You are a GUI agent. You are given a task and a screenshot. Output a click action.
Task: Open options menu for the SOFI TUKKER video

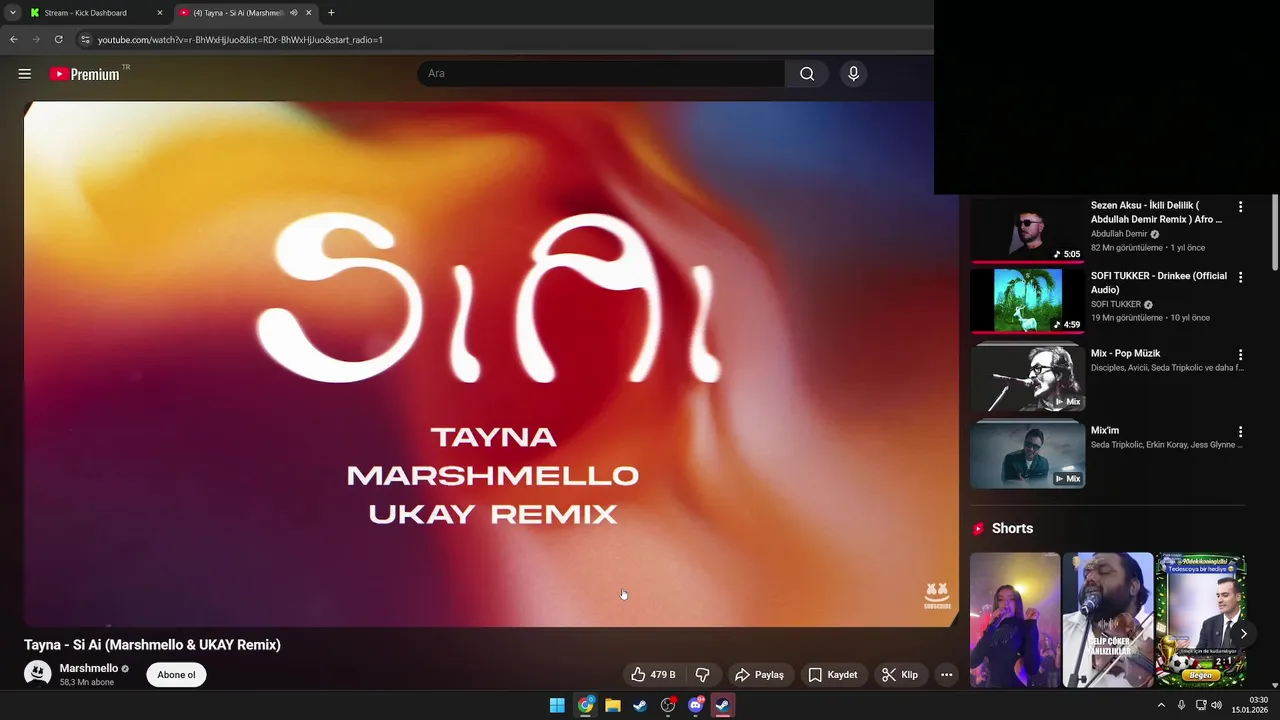1240,277
